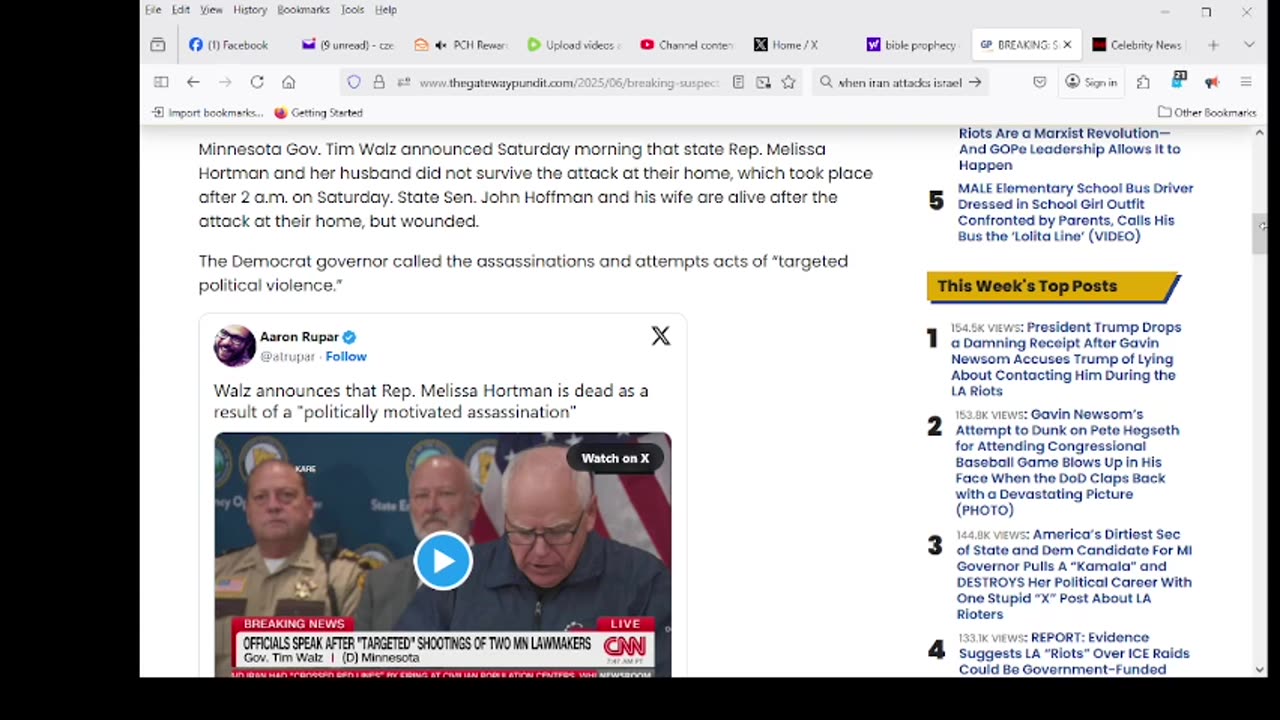Open a new browser tab
The height and width of the screenshot is (720, 1280).
1213,45
